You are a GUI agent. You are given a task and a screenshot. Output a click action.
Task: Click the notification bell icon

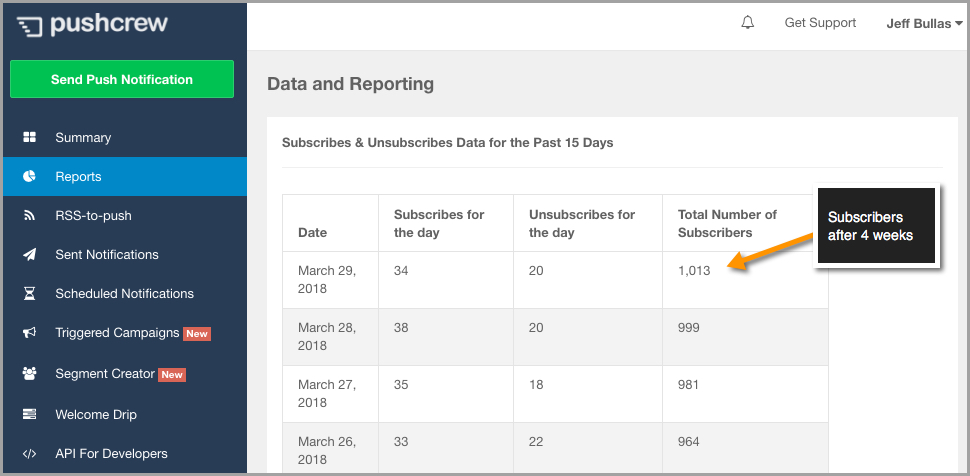tap(747, 23)
